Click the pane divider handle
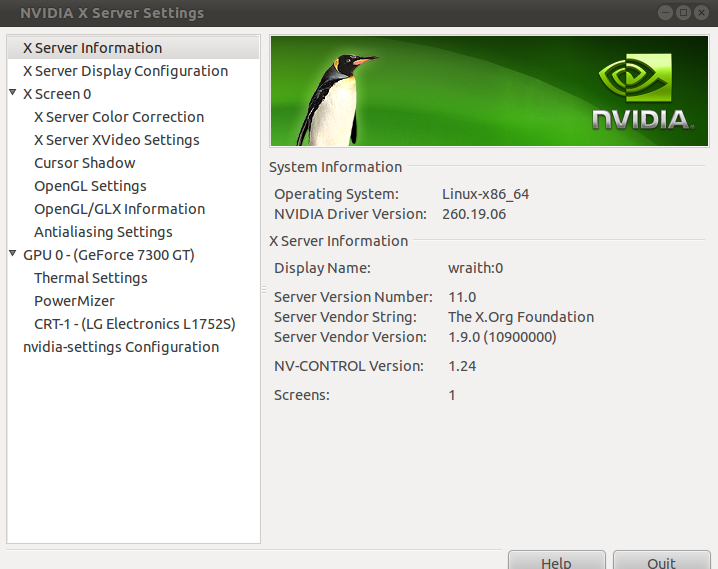This screenshot has width=718, height=569. click(264, 289)
